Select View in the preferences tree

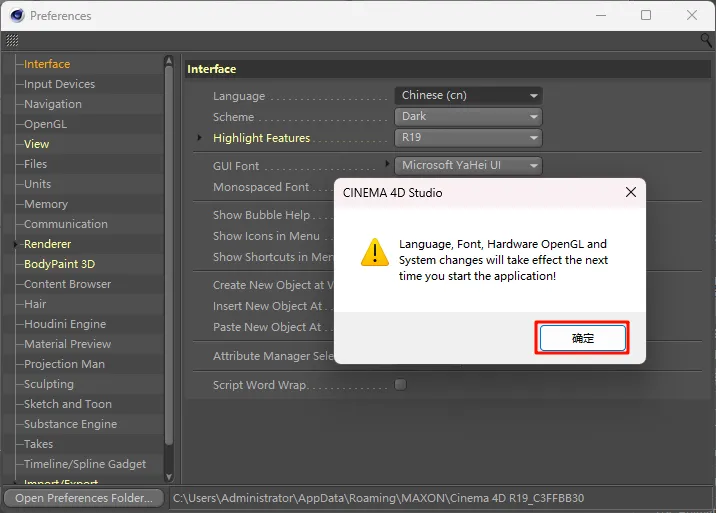point(37,144)
